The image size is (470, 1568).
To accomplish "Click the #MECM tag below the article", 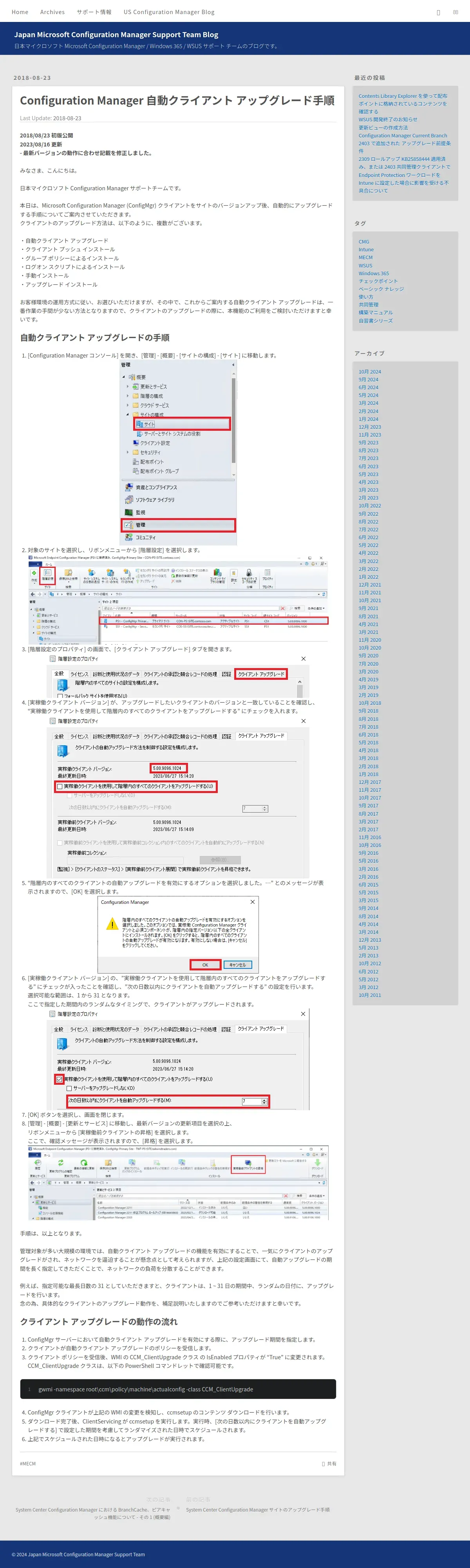I will tap(27, 1464).
